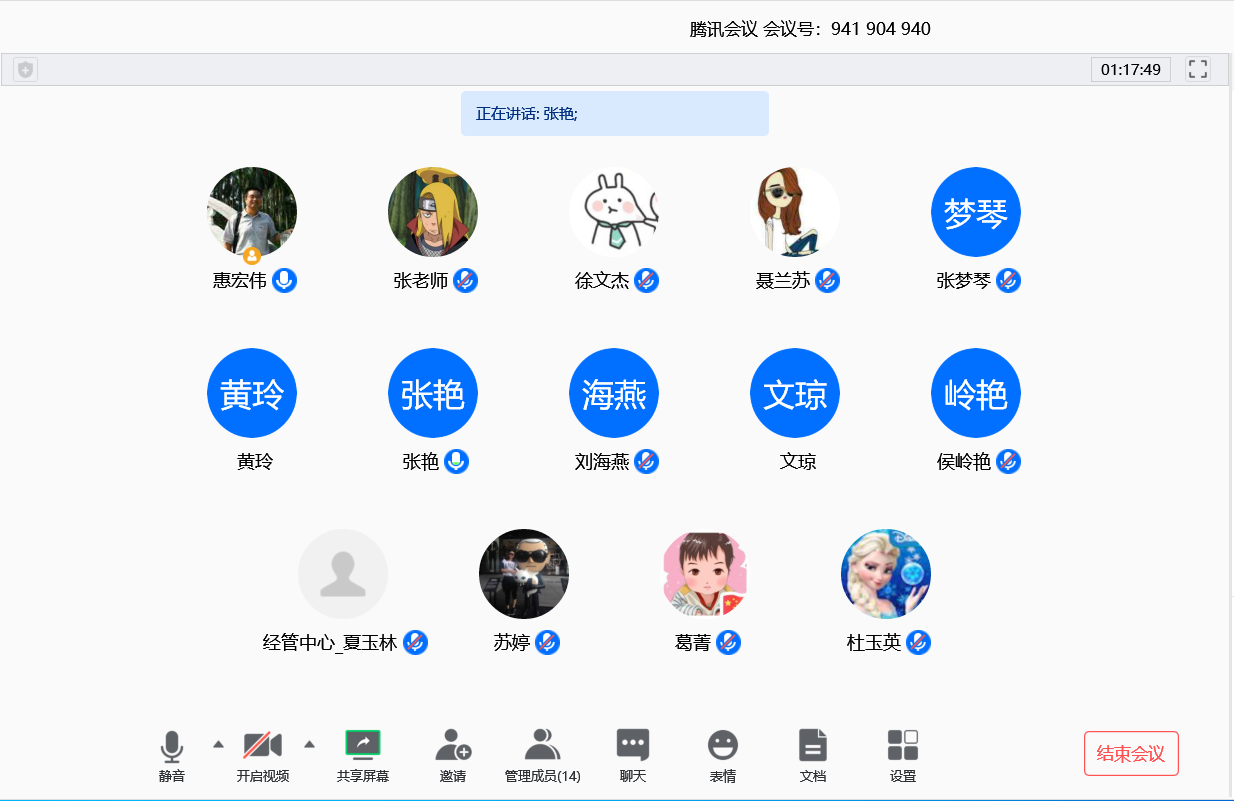Select the blue 文琼 avatar circle

tap(795, 393)
